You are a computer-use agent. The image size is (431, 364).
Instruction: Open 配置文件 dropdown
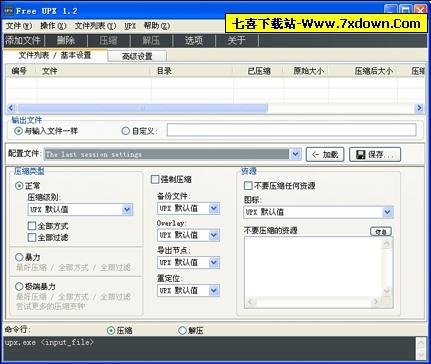tap(295, 154)
